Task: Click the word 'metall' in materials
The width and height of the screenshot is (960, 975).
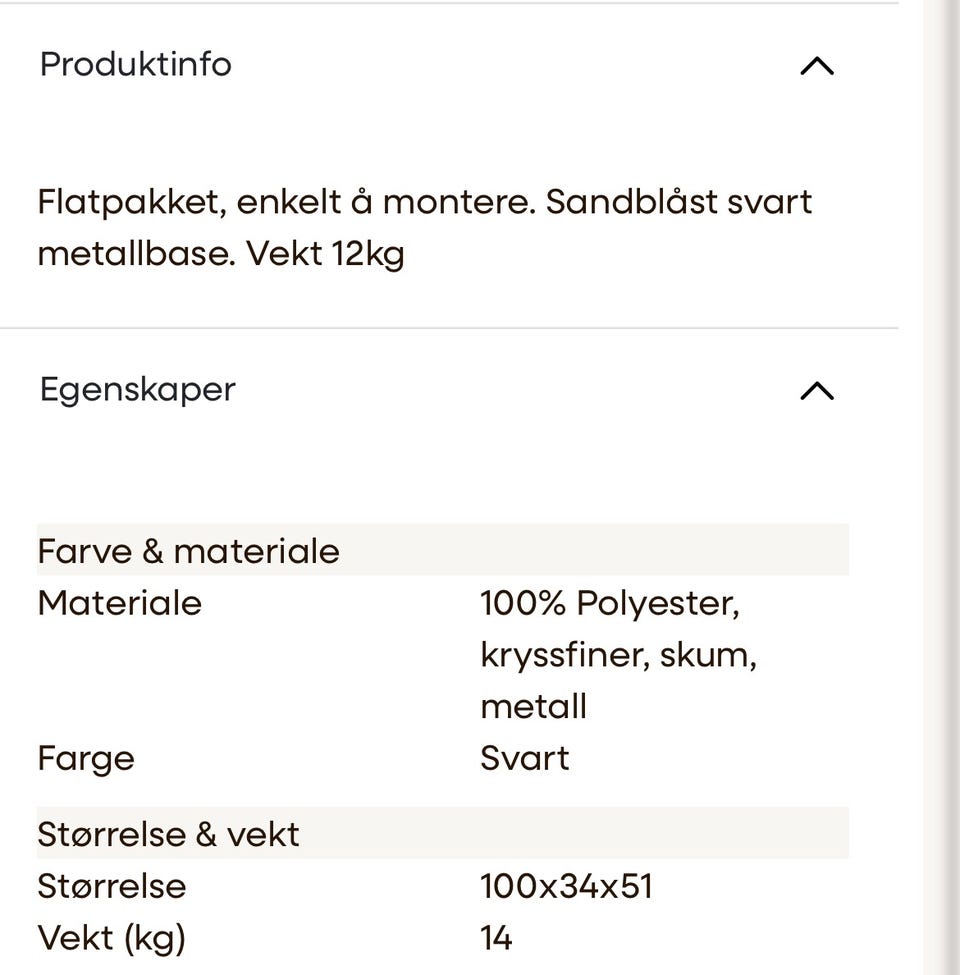Action: (x=533, y=706)
